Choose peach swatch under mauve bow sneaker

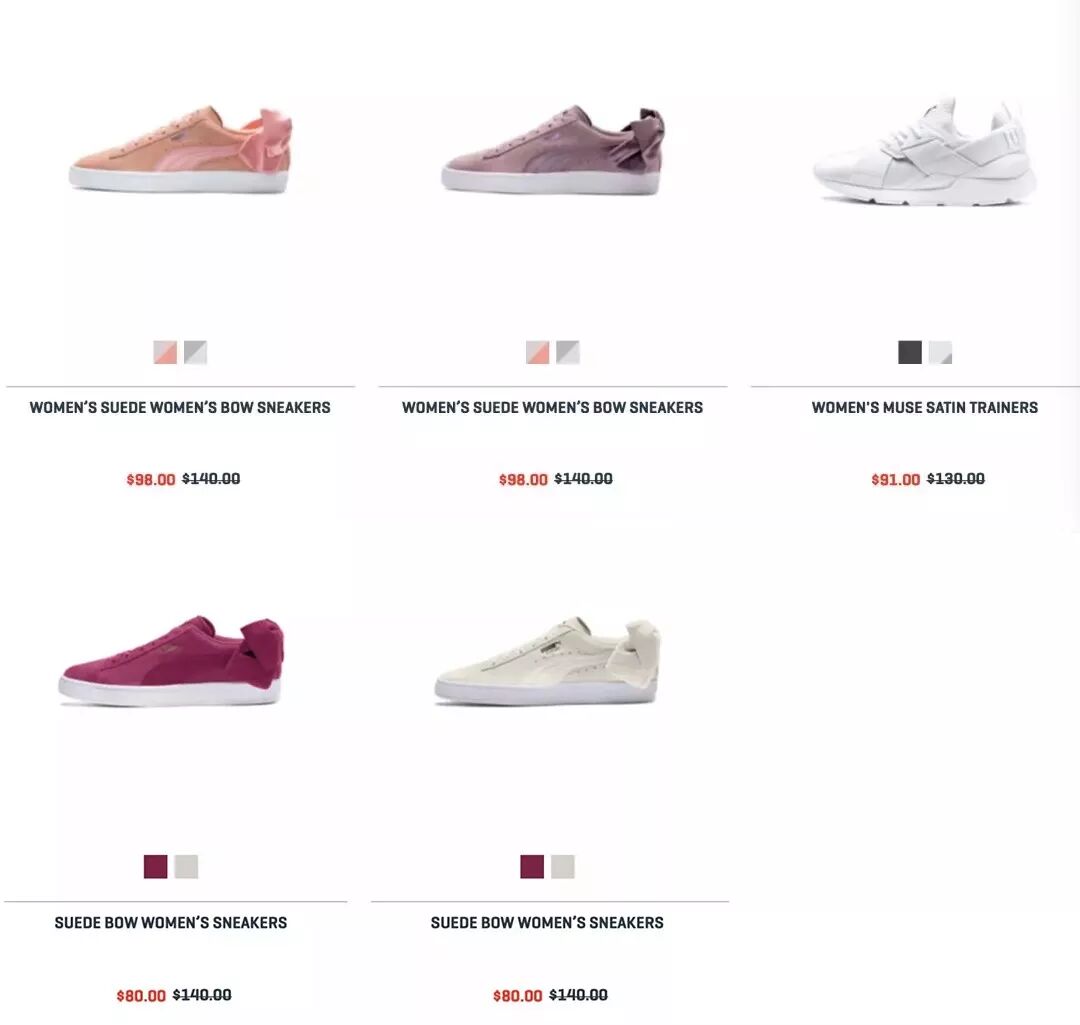click(538, 352)
